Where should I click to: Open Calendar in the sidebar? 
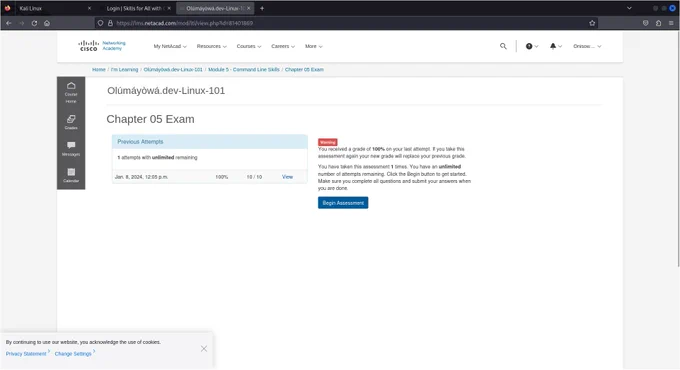[71, 175]
